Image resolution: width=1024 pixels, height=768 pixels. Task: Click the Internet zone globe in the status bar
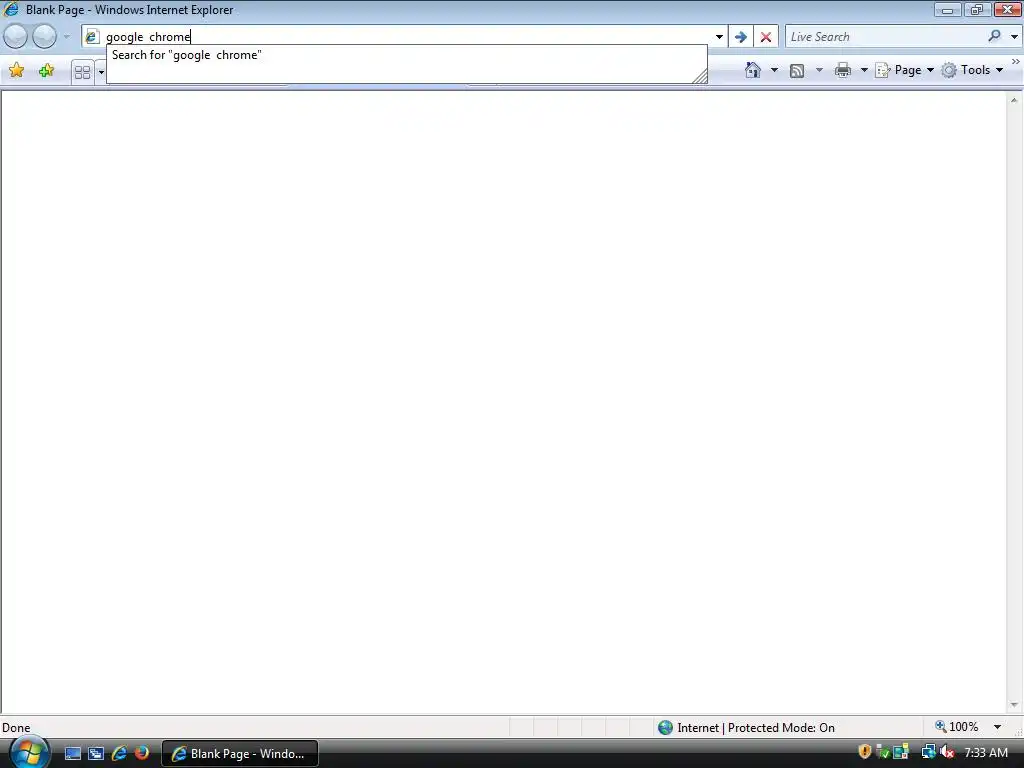tap(665, 728)
